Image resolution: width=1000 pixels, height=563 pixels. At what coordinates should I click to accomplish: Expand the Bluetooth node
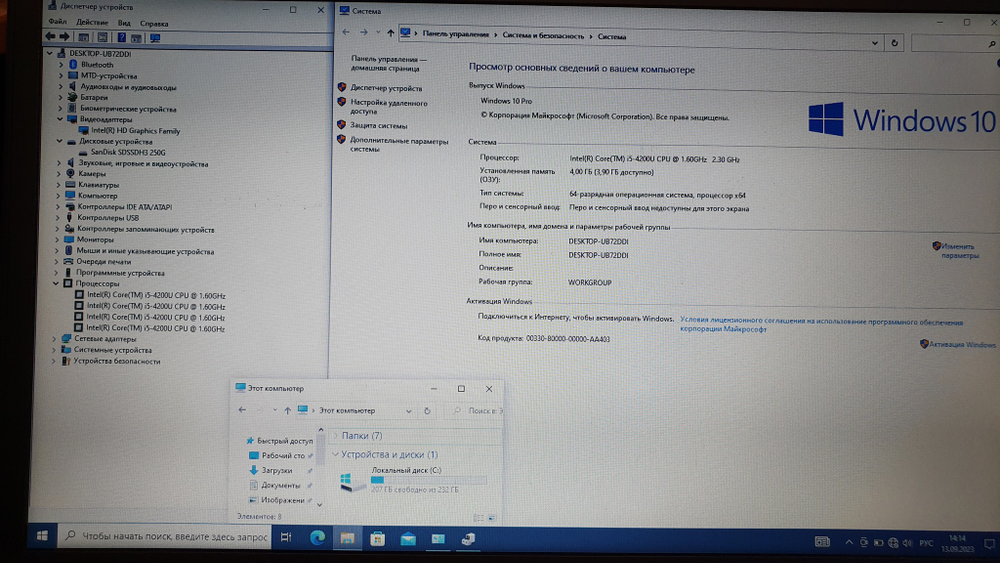61,64
